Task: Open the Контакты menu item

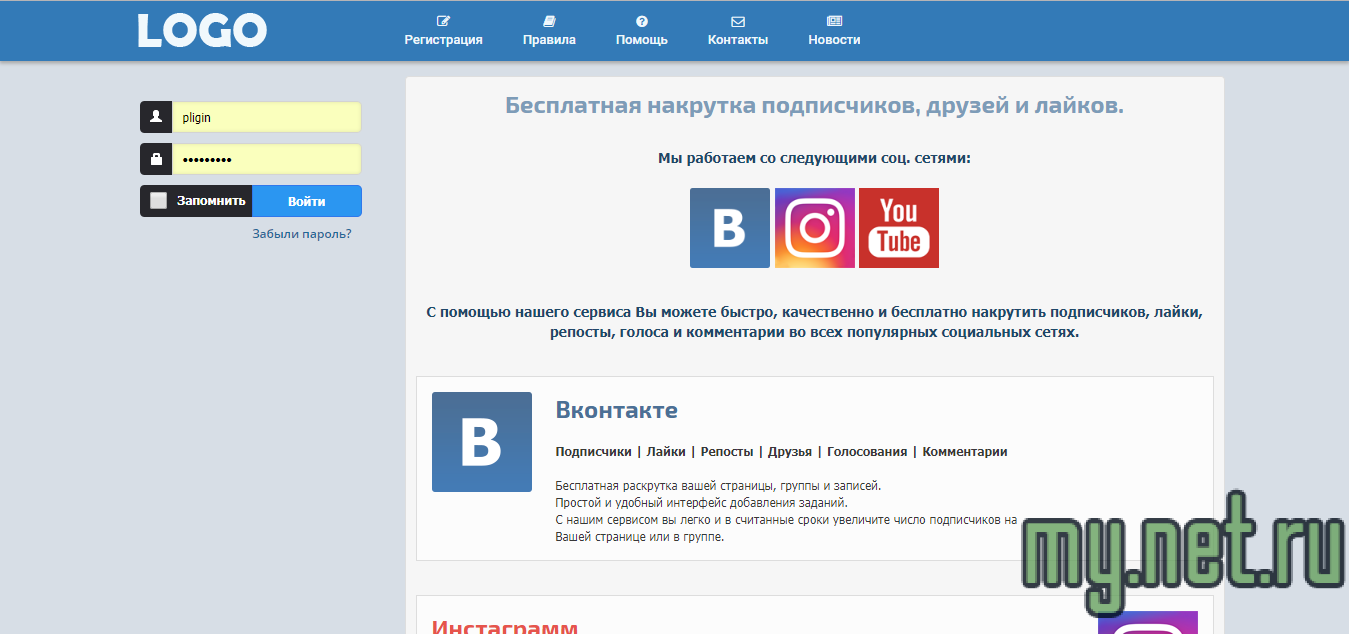Action: (738, 40)
